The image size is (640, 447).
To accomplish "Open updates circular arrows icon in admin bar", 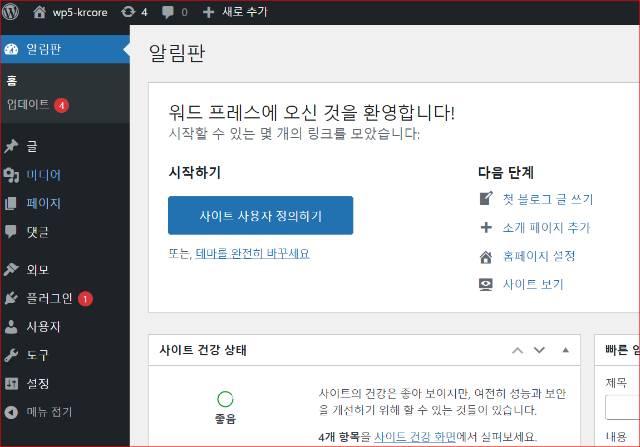I will [x=128, y=12].
